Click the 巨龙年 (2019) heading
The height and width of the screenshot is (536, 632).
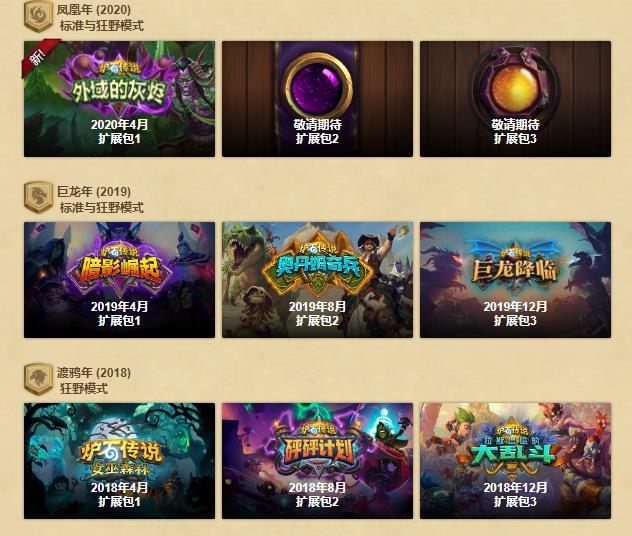click(x=94, y=191)
